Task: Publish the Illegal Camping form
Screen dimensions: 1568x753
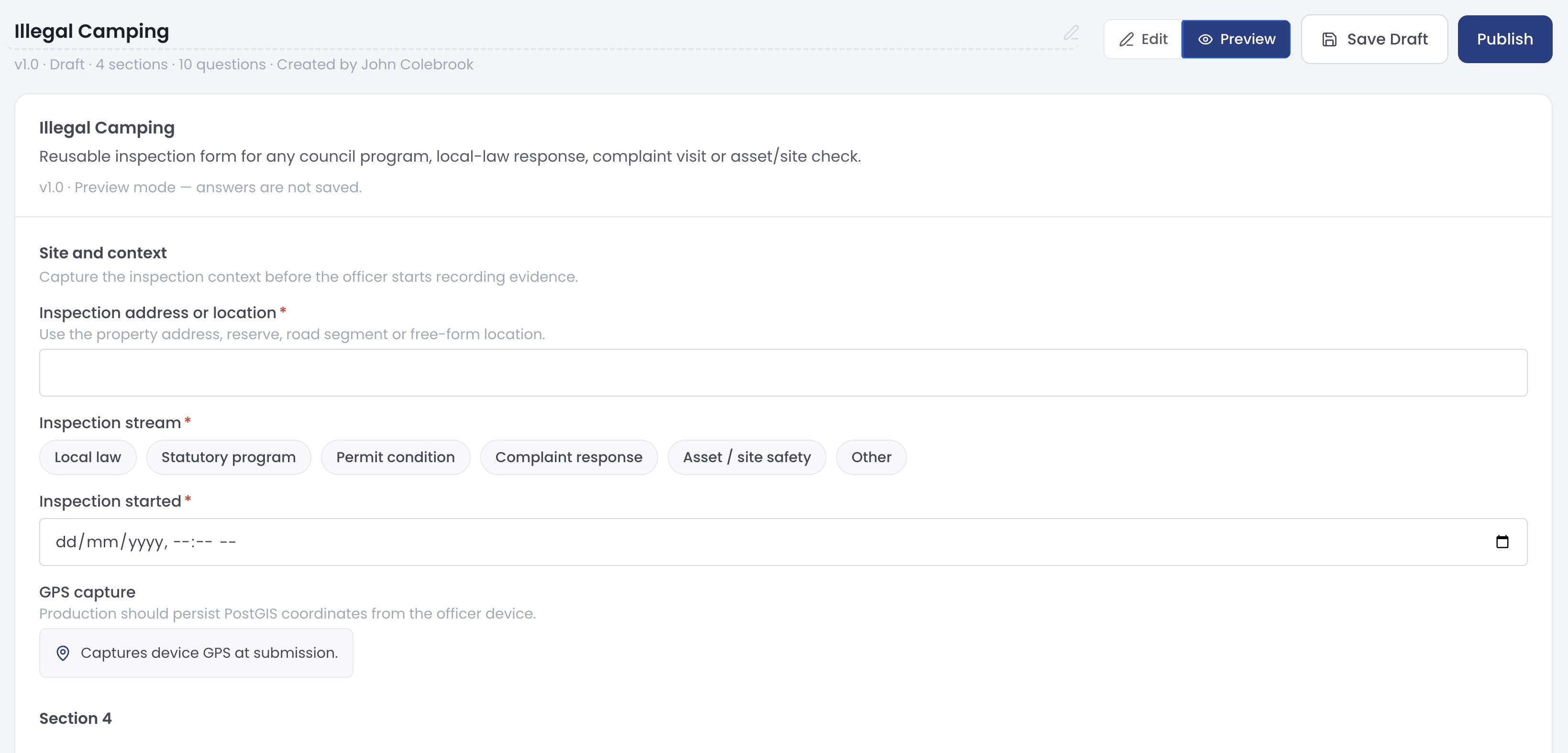Action: click(x=1504, y=40)
